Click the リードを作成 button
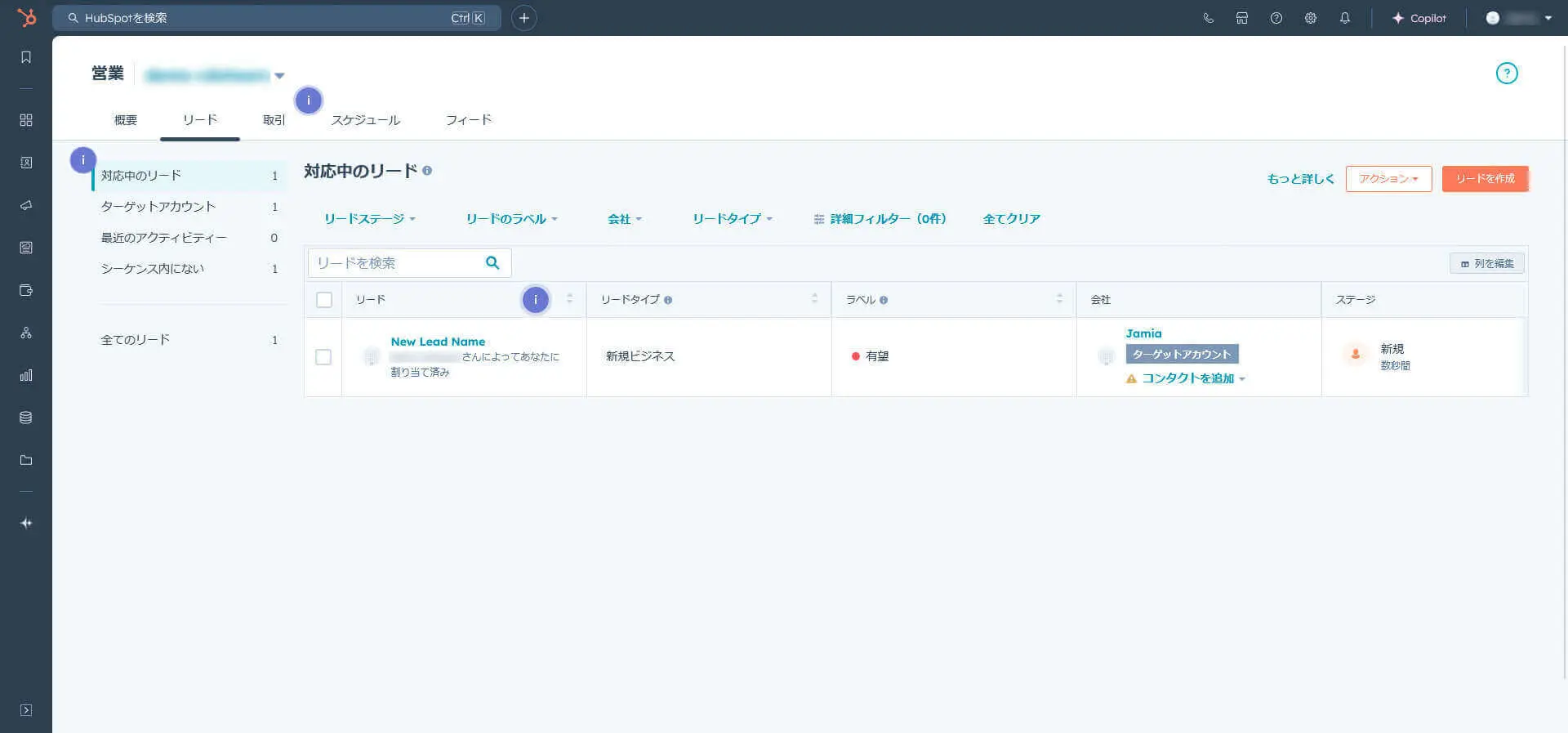Screen dimensions: 1568x733 pos(1485,179)
